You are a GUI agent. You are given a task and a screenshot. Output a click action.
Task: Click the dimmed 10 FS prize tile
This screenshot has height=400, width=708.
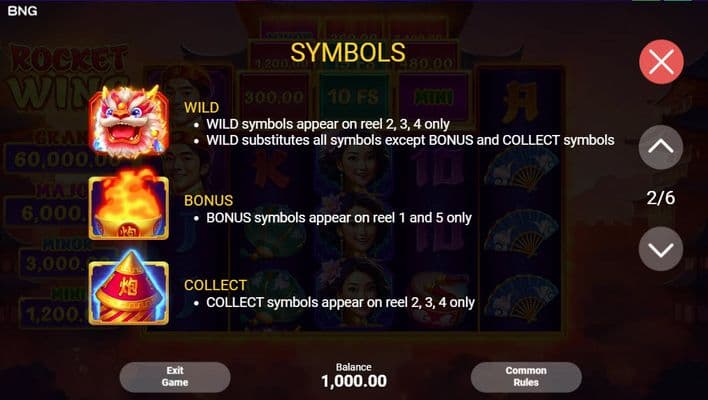353,96
